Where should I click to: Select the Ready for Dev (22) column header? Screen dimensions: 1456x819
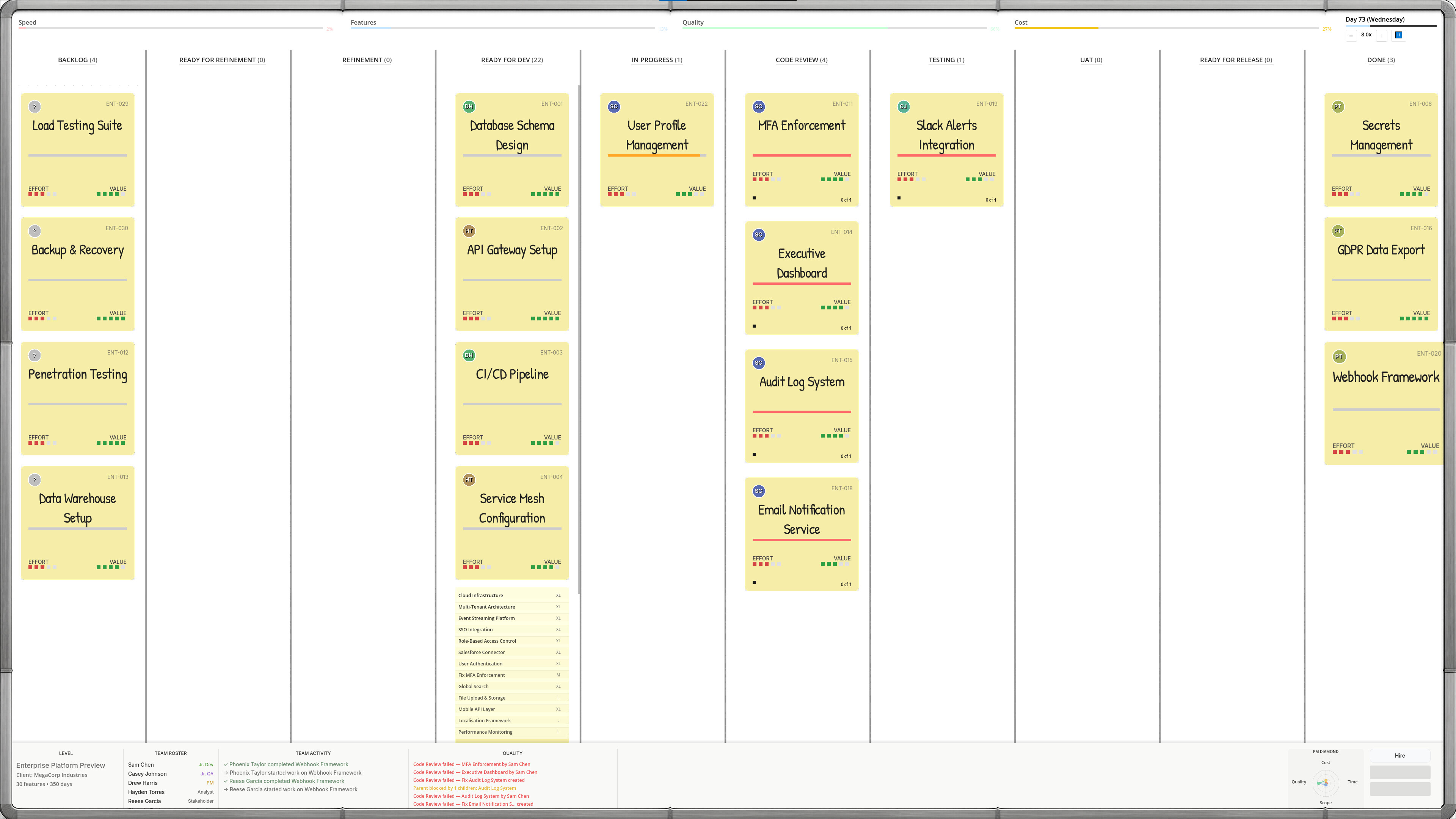pos(512,60)
